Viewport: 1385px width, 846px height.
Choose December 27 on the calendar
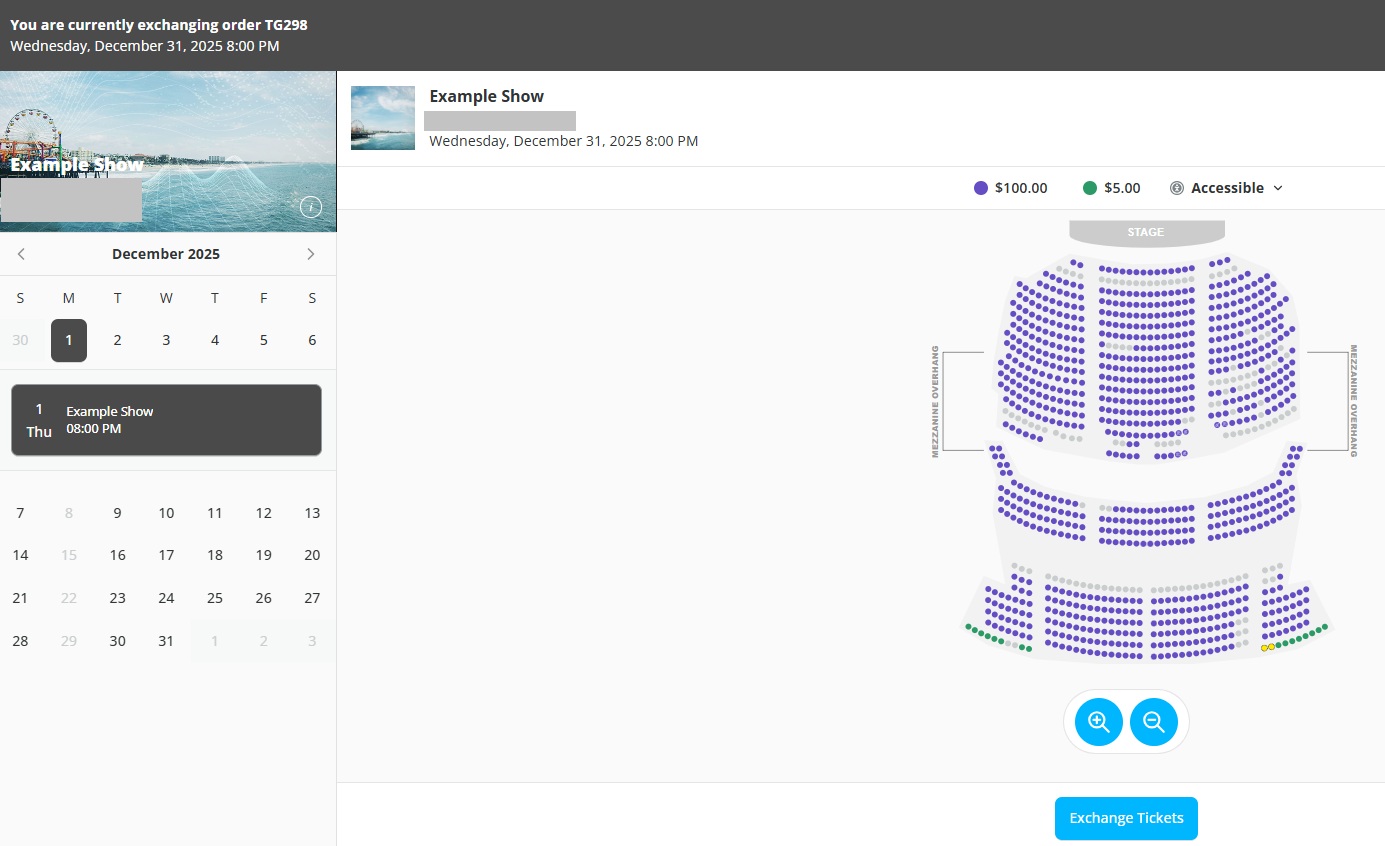pyautogui.click(x=312, y=598)
